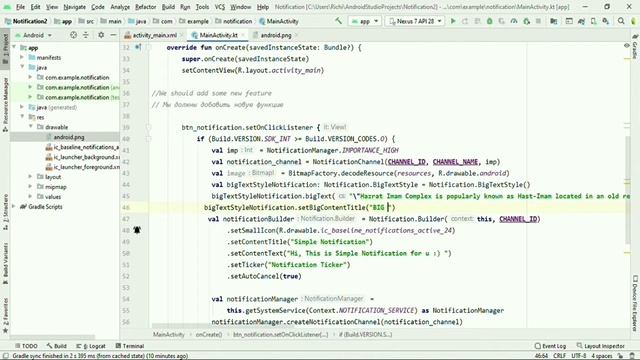
Task: Open the app run configuration dropdown
Action: [x=365, y=21]
